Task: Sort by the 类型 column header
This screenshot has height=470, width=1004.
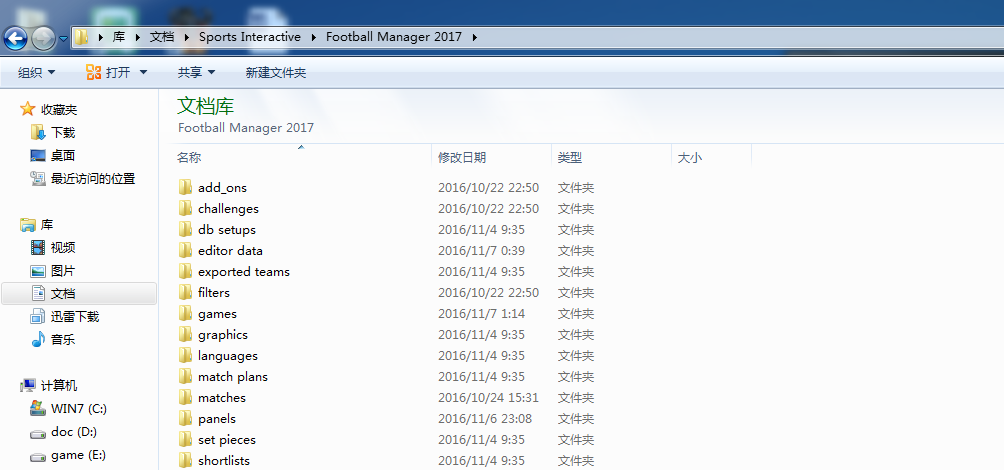Action: point(611,158)
